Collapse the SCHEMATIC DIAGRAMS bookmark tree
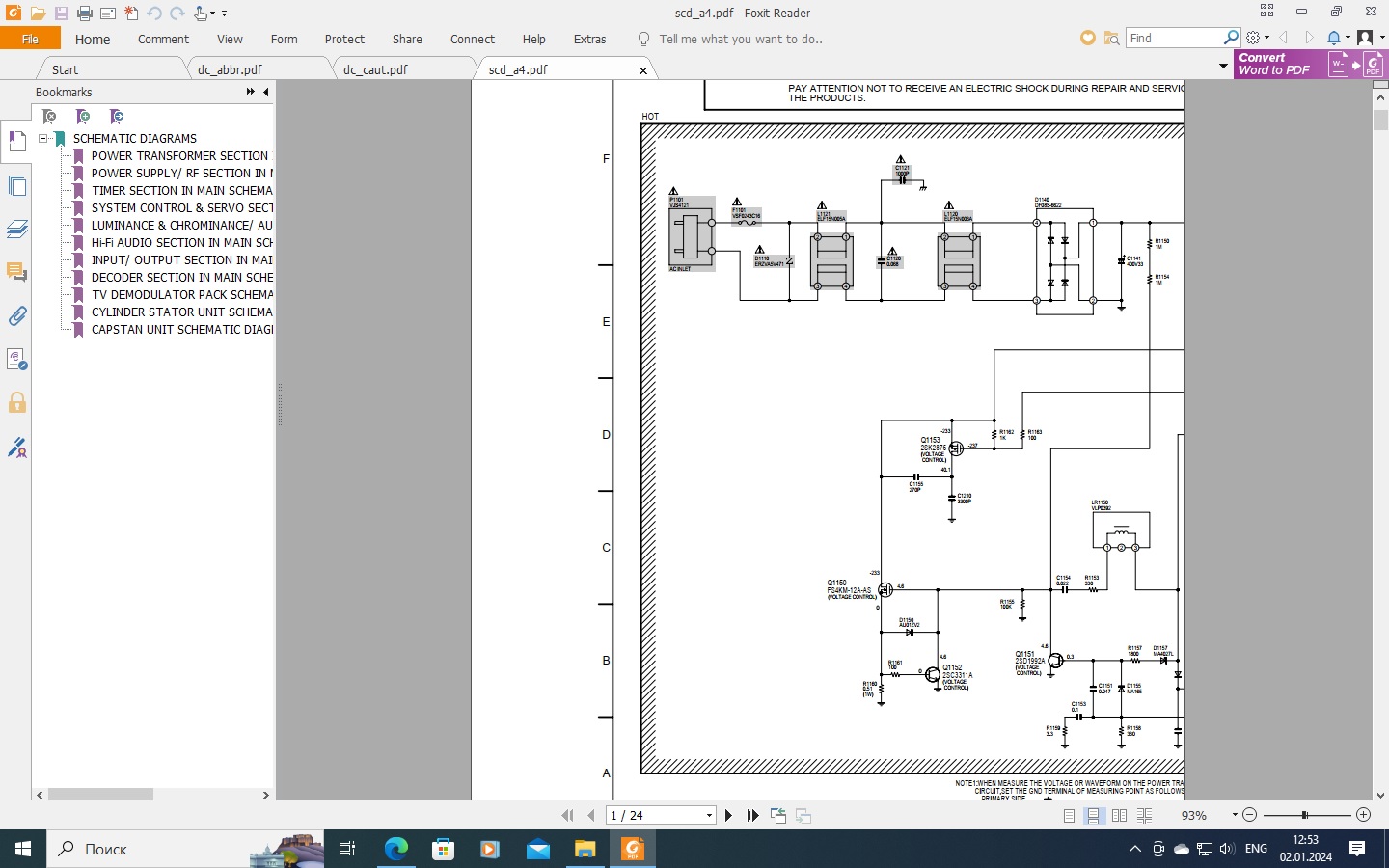 point(43,139)
